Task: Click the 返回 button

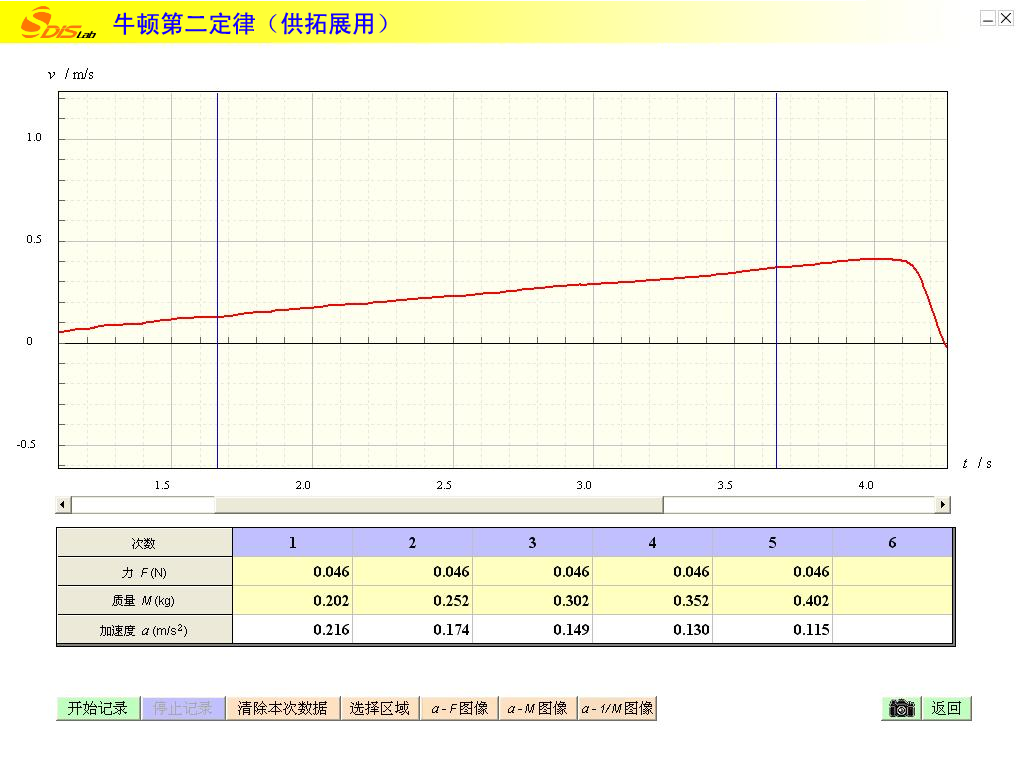Action: (x=946, y=708)
